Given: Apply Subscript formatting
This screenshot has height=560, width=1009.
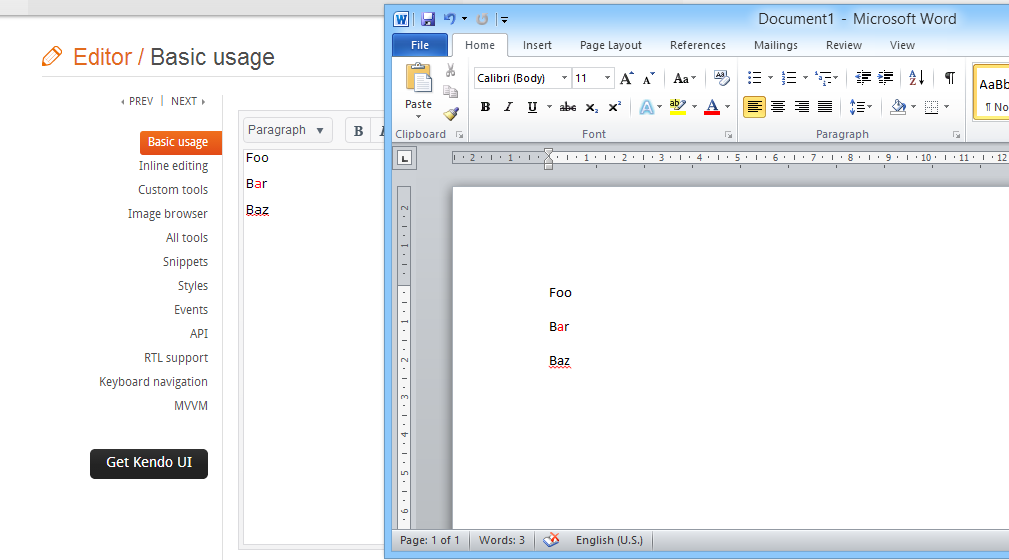Looking at the screenshot, I should (591, 107).
